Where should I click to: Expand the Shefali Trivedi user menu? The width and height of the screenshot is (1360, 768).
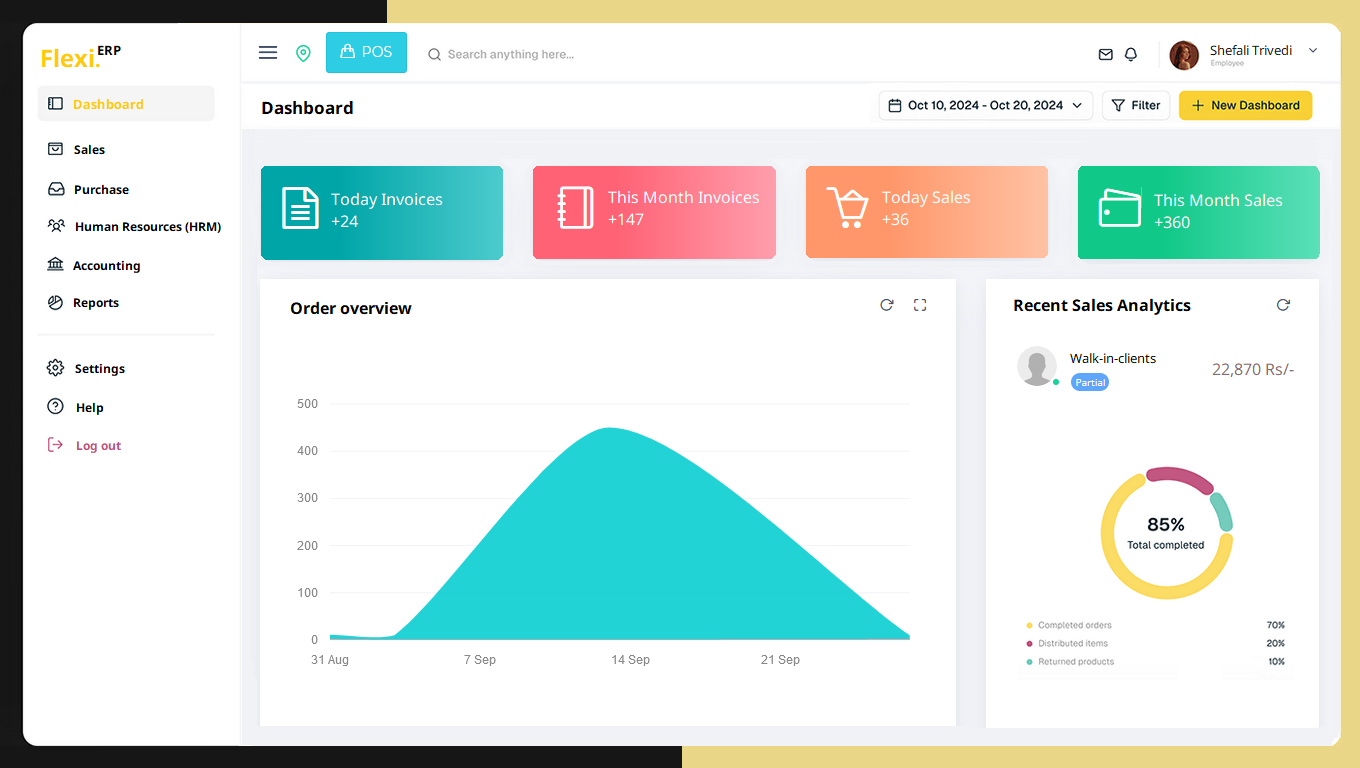coord(1313,51)
